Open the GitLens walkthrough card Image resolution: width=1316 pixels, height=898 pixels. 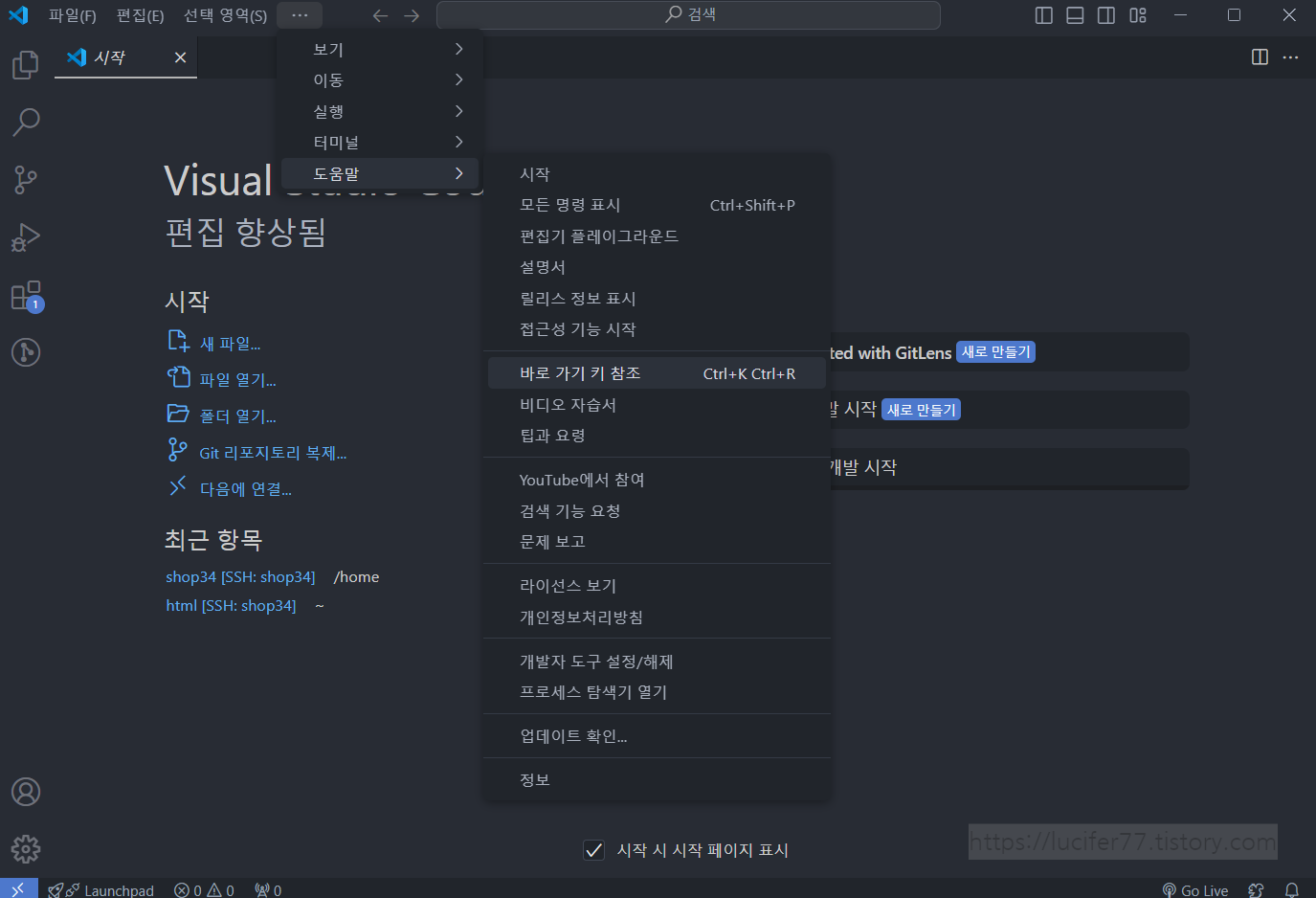1008,352
